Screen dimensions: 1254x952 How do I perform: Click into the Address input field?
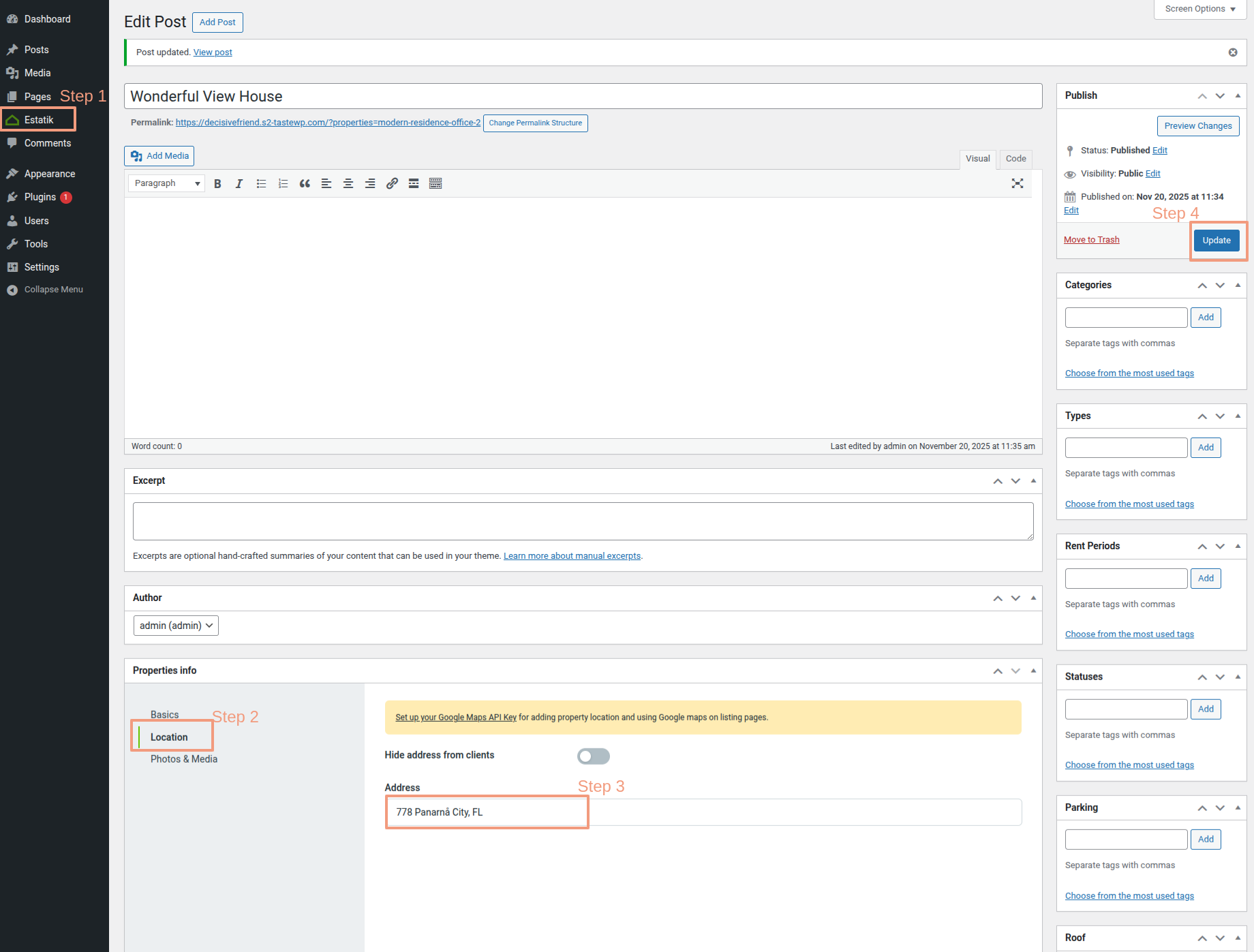(x=702, y=812)
